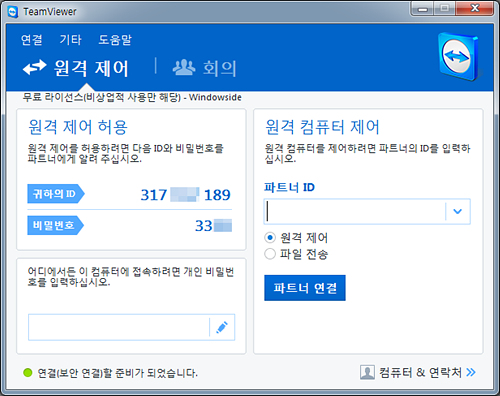Viewport: 500px width, 396px height.
Task: Select the 원격 제어 radio button
Action: (x=270, y=238)
